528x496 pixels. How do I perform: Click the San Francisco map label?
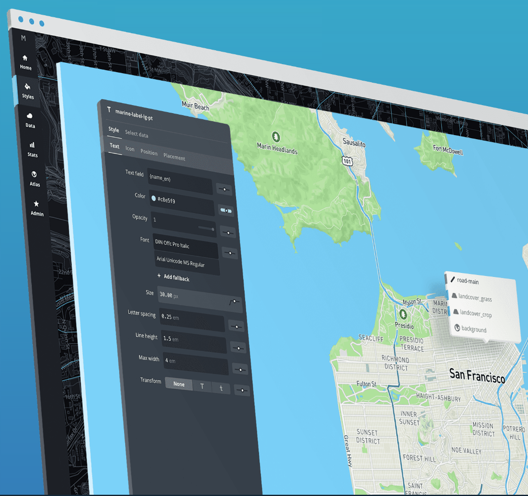[477, 375]
